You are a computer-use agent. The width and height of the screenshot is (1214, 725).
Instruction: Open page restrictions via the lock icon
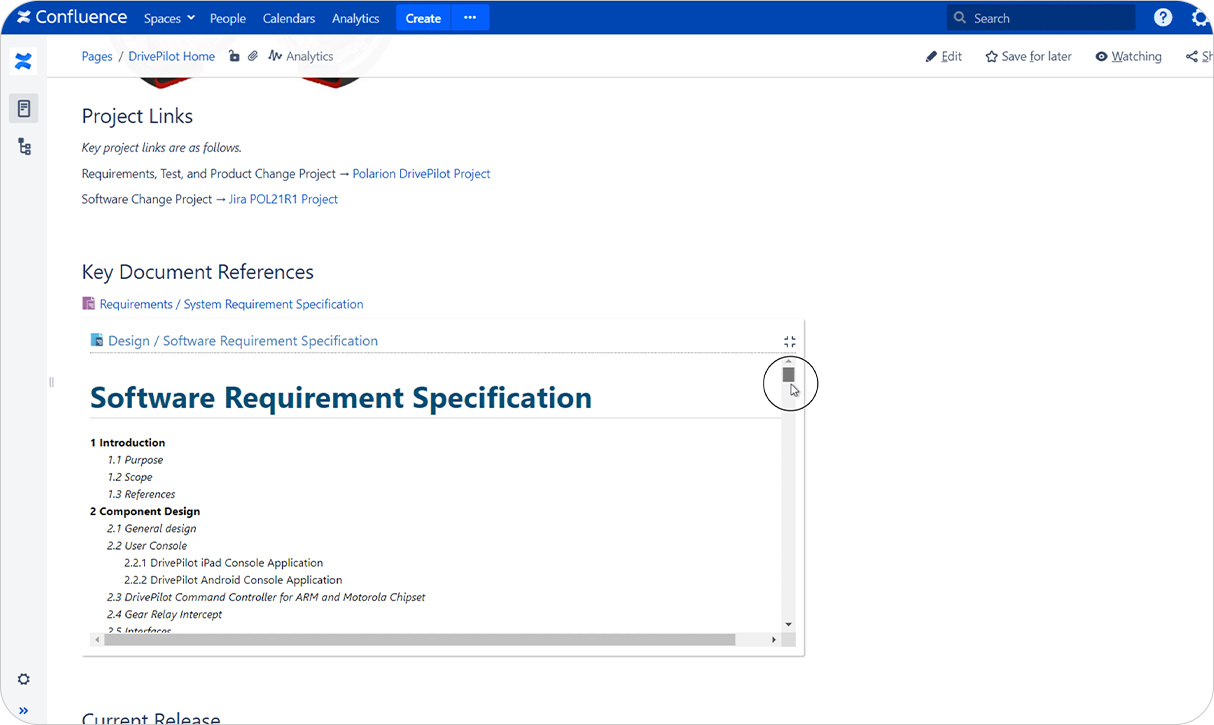tap(234, 56)
